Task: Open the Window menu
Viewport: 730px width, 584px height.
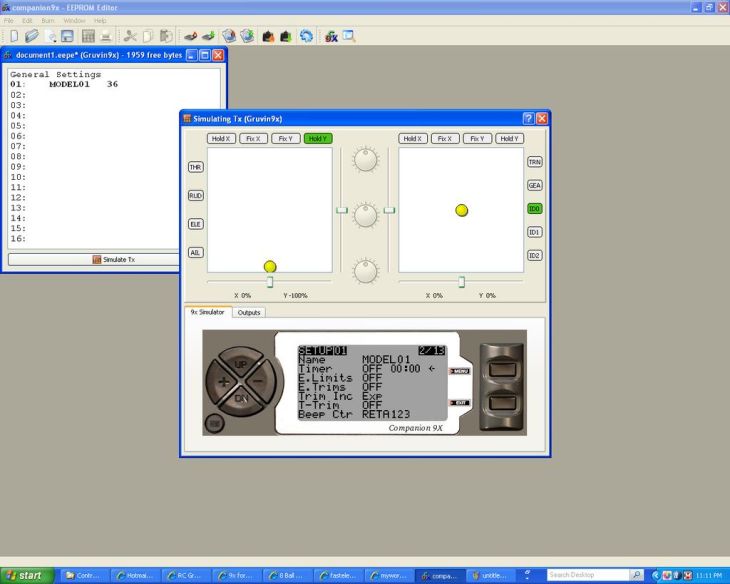Action: pyautogui.click(x=74, y=20)
